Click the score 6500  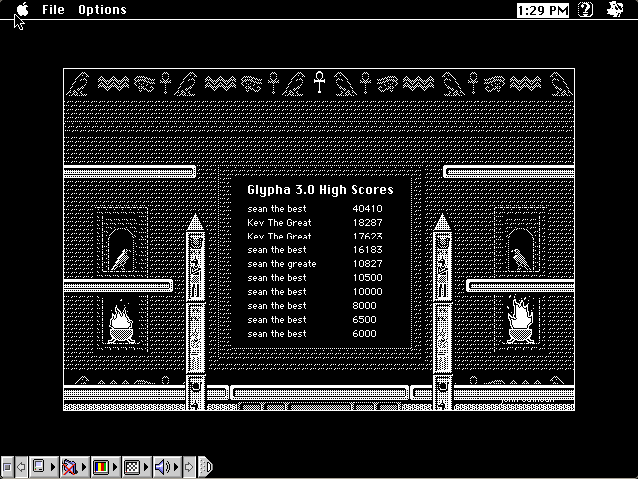click(364, 320)
